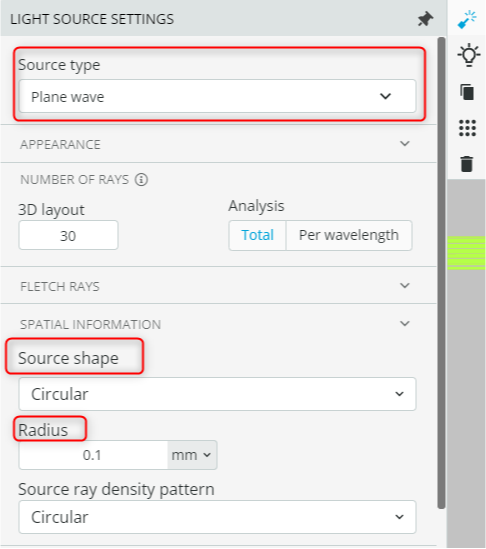Pin the Light Source Settings panel
Screen dimensions: 486x549
[x=425, y=19]
